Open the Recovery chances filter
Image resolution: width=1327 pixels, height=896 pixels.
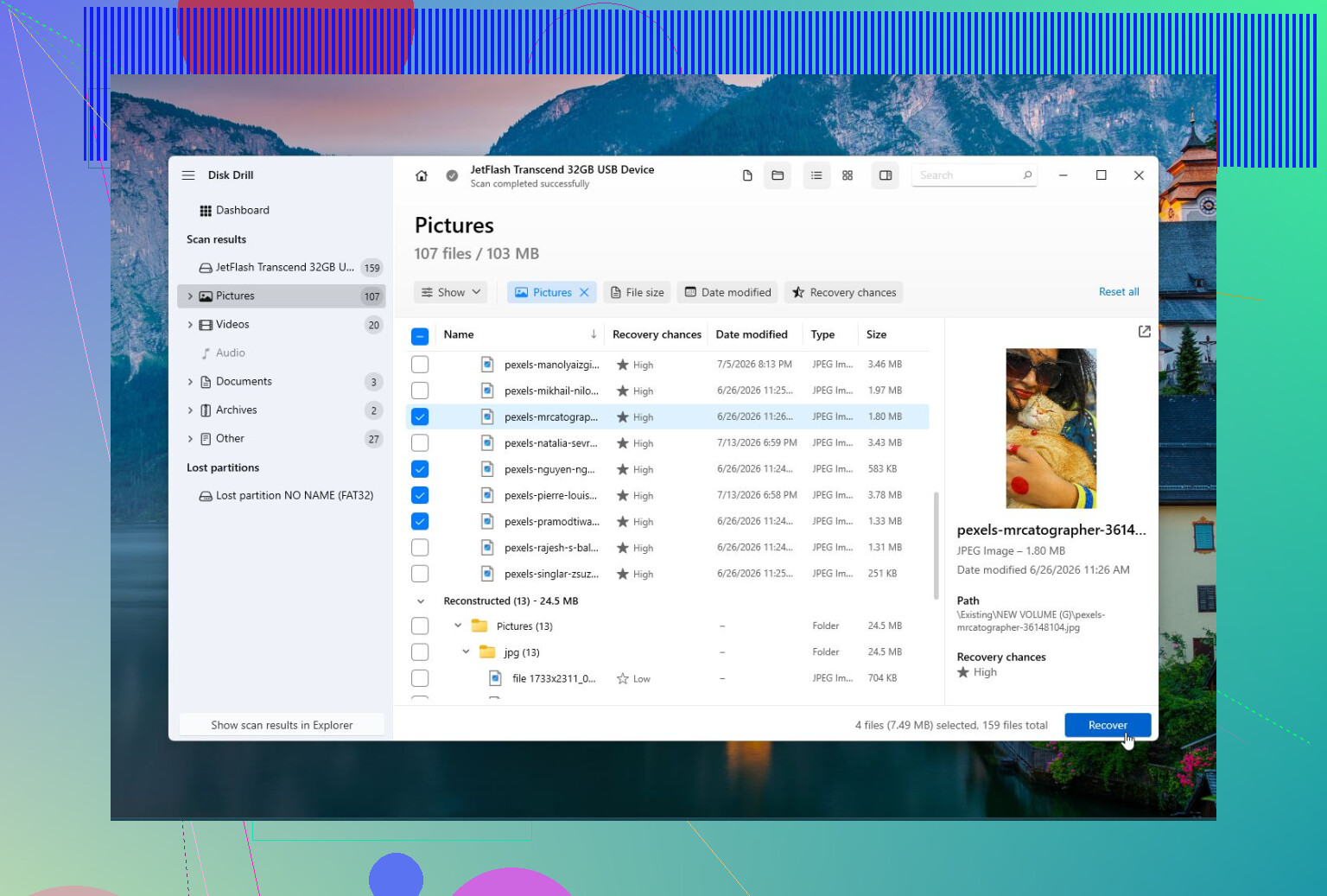coord(844,293)
